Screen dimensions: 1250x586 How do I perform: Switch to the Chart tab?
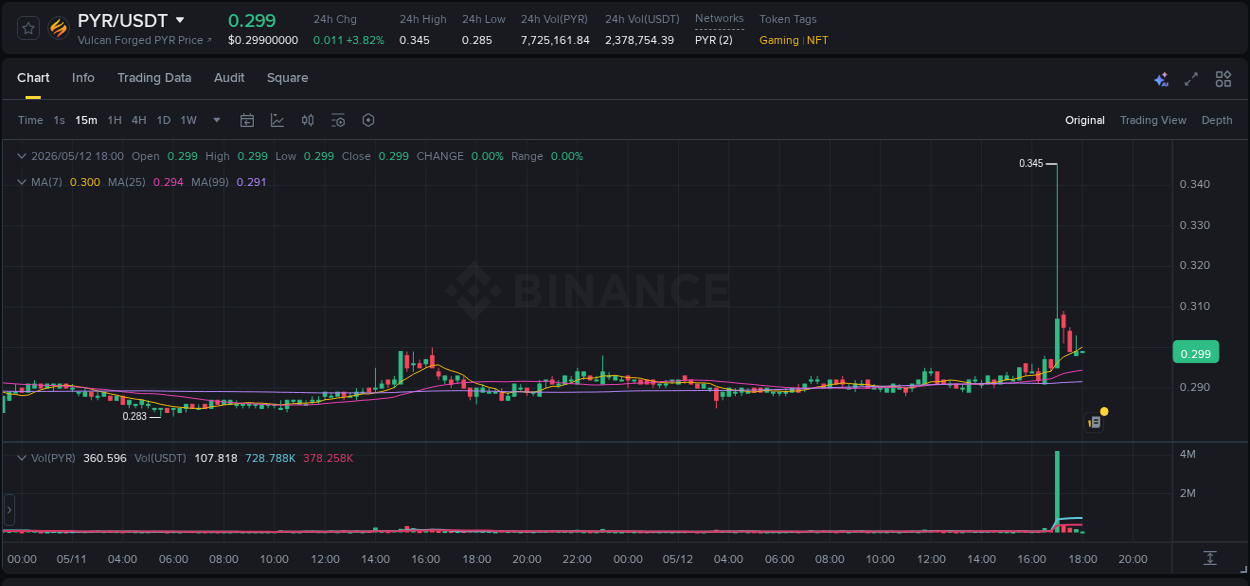33,78
